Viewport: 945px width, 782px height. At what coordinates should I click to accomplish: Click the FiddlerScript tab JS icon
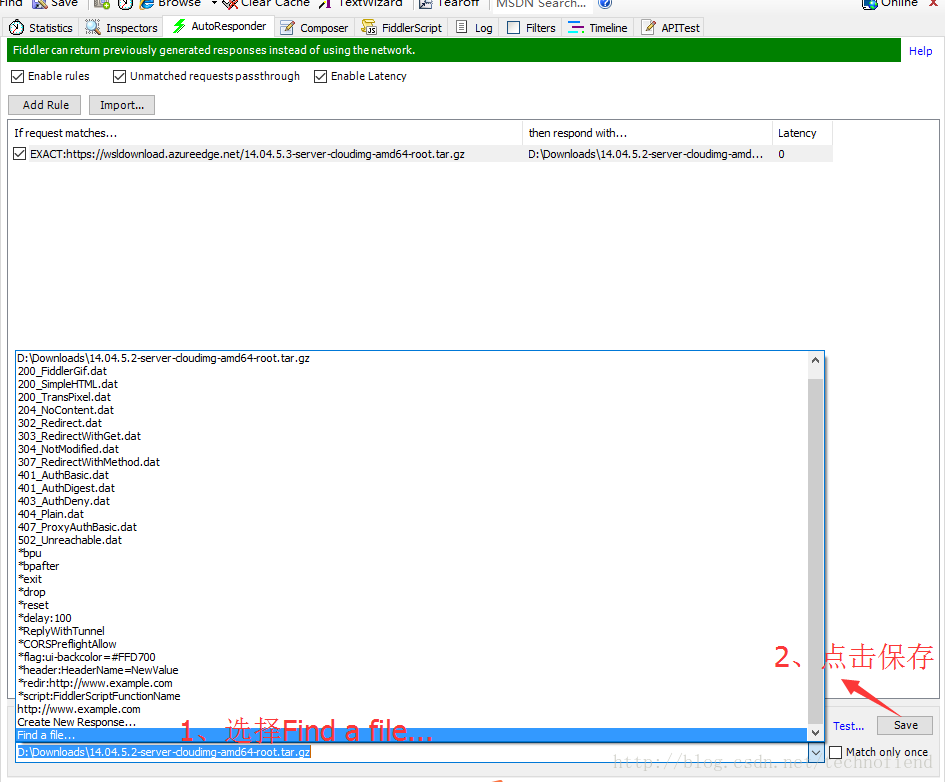tap(369, 28)
